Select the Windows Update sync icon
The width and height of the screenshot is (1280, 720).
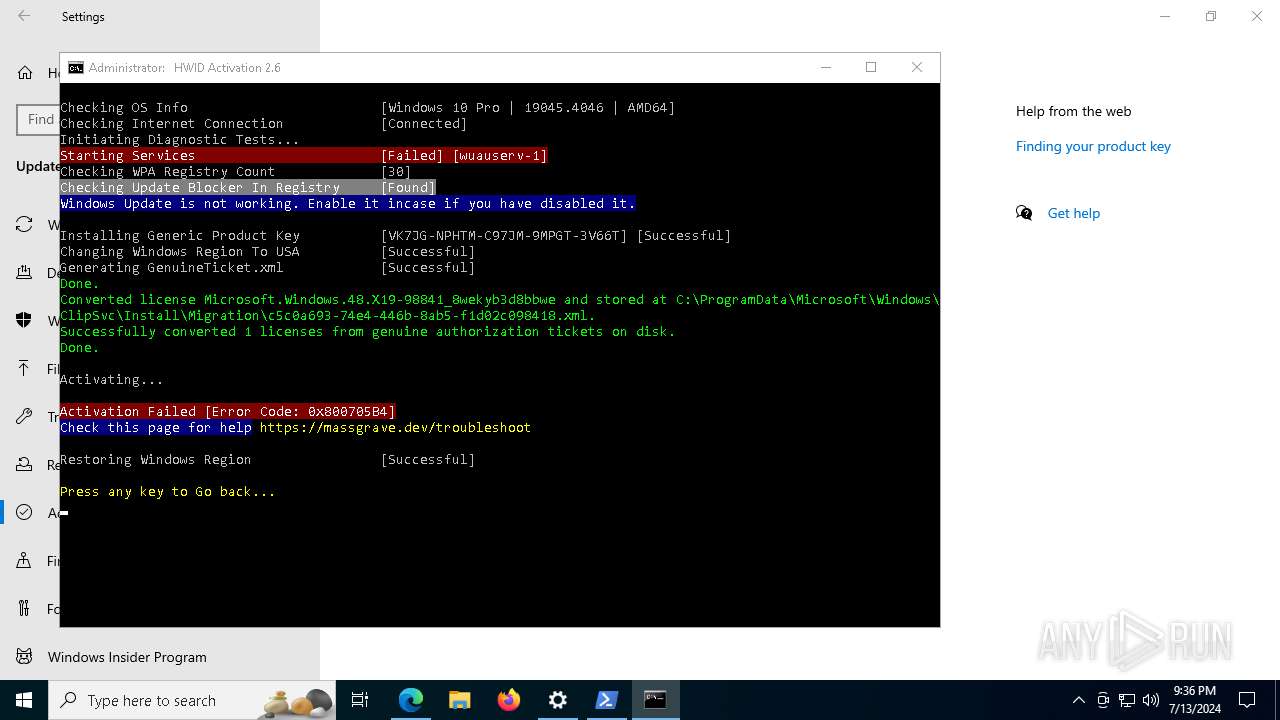(25, 224)
